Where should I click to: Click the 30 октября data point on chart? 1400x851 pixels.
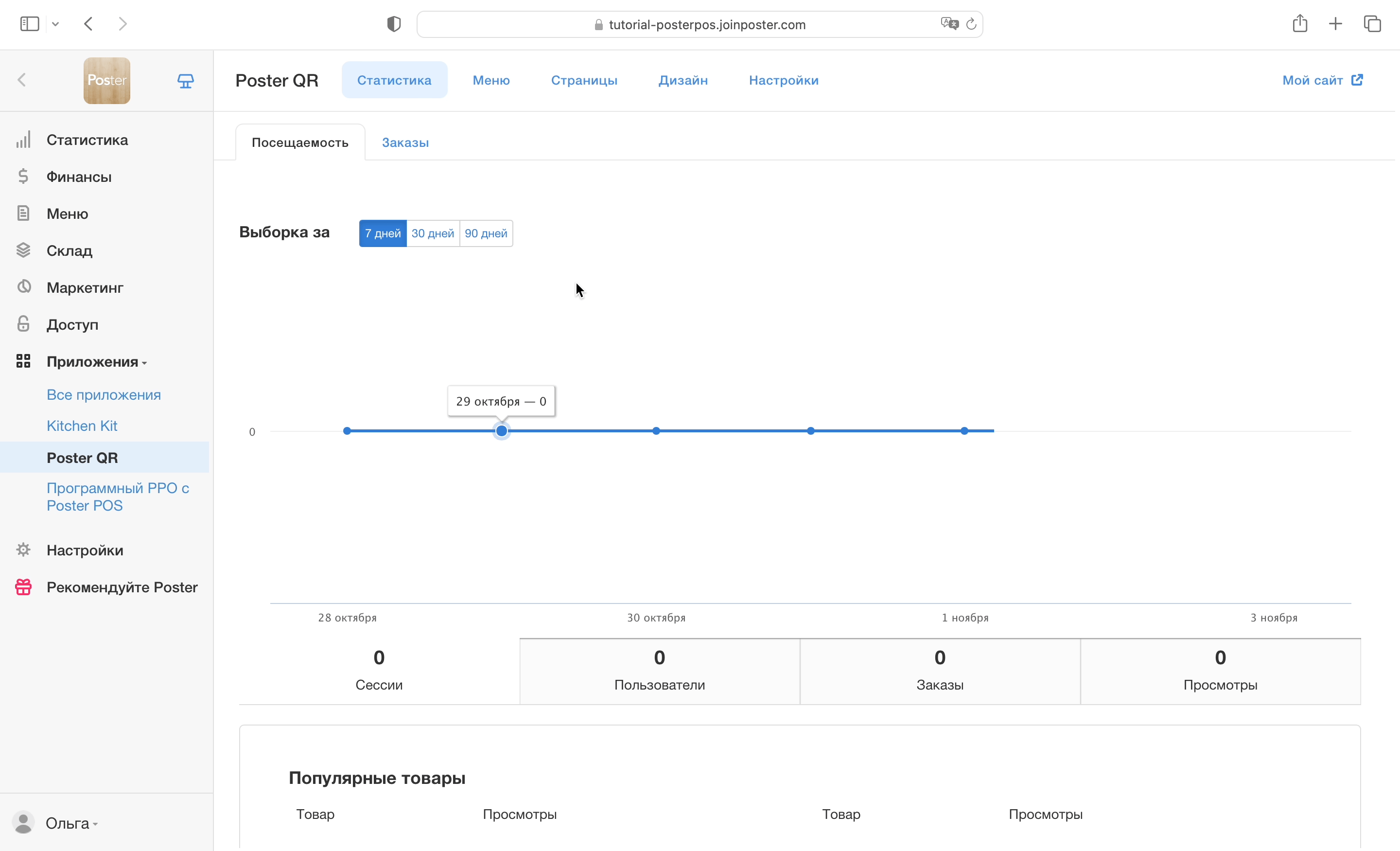coord(656,431)
